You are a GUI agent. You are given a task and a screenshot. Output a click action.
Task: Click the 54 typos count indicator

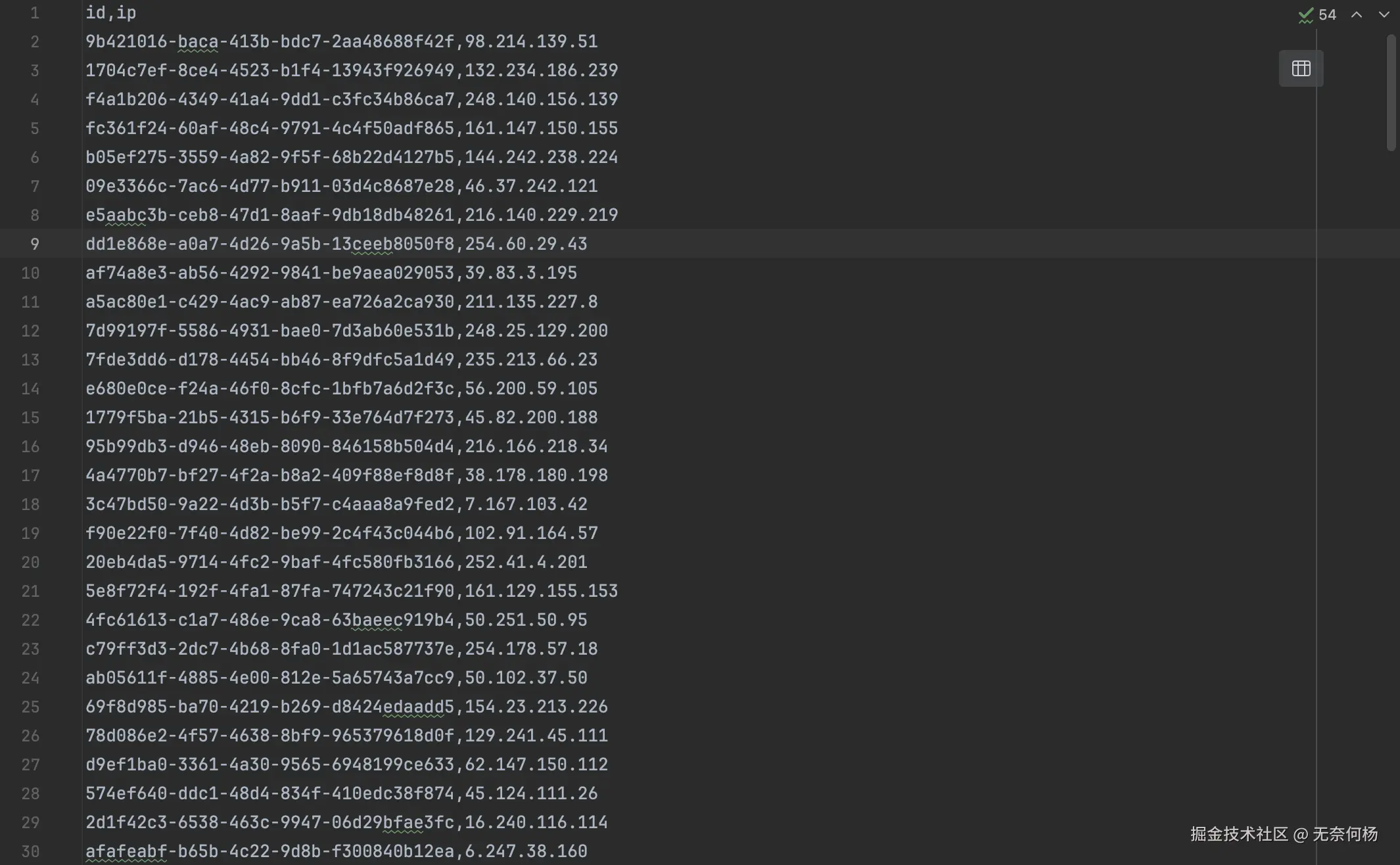[x=1327, y=14]
